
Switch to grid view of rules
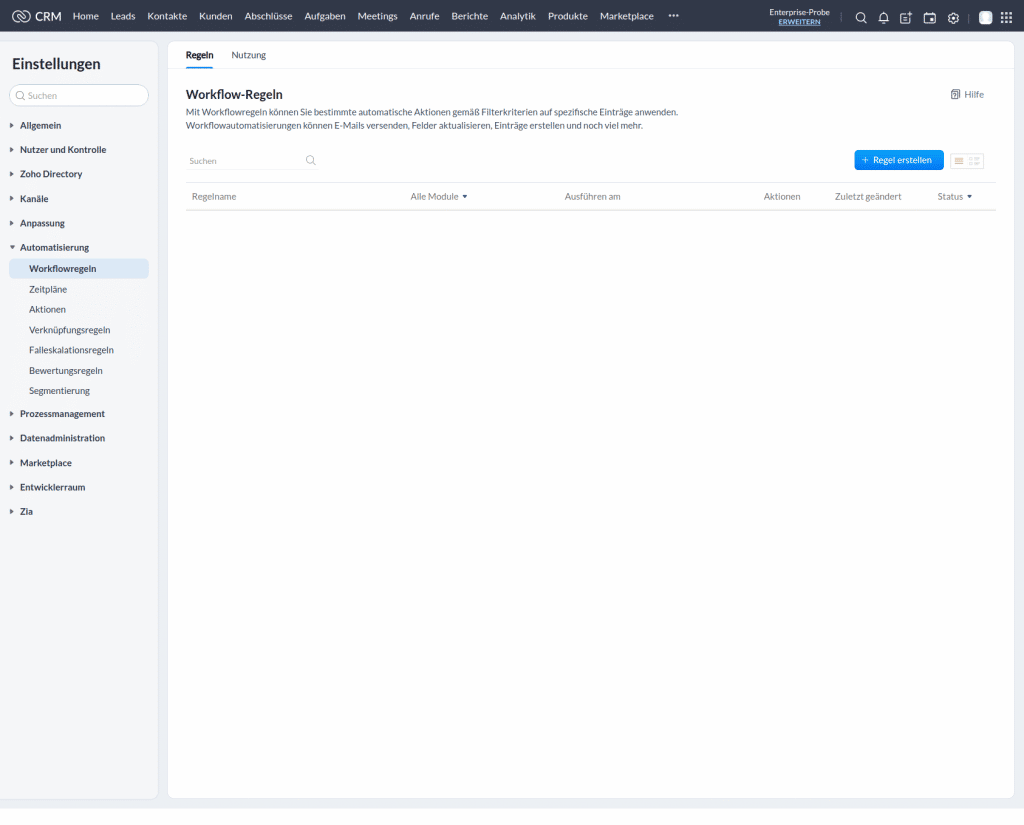tap(975, 160)
